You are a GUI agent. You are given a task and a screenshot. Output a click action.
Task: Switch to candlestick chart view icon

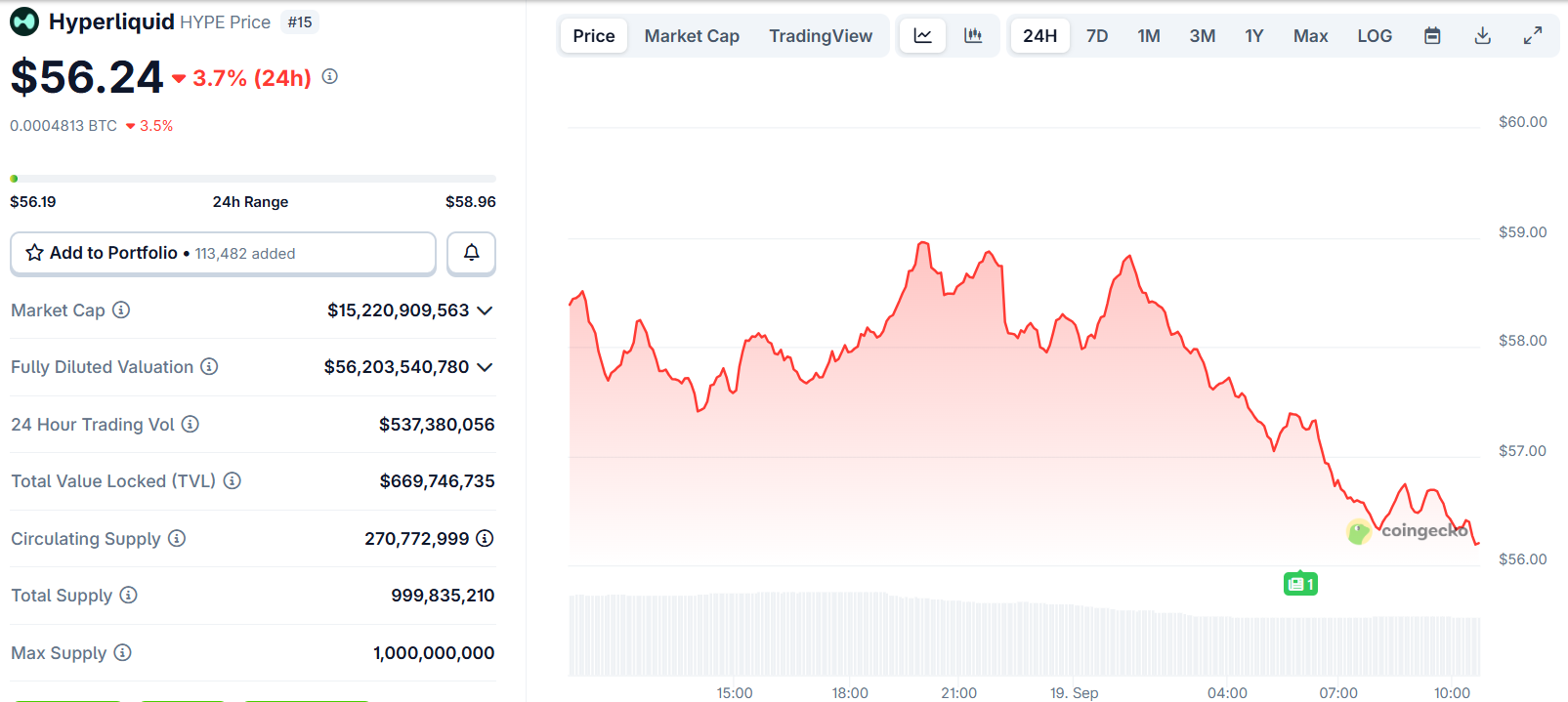click(973, 36)
